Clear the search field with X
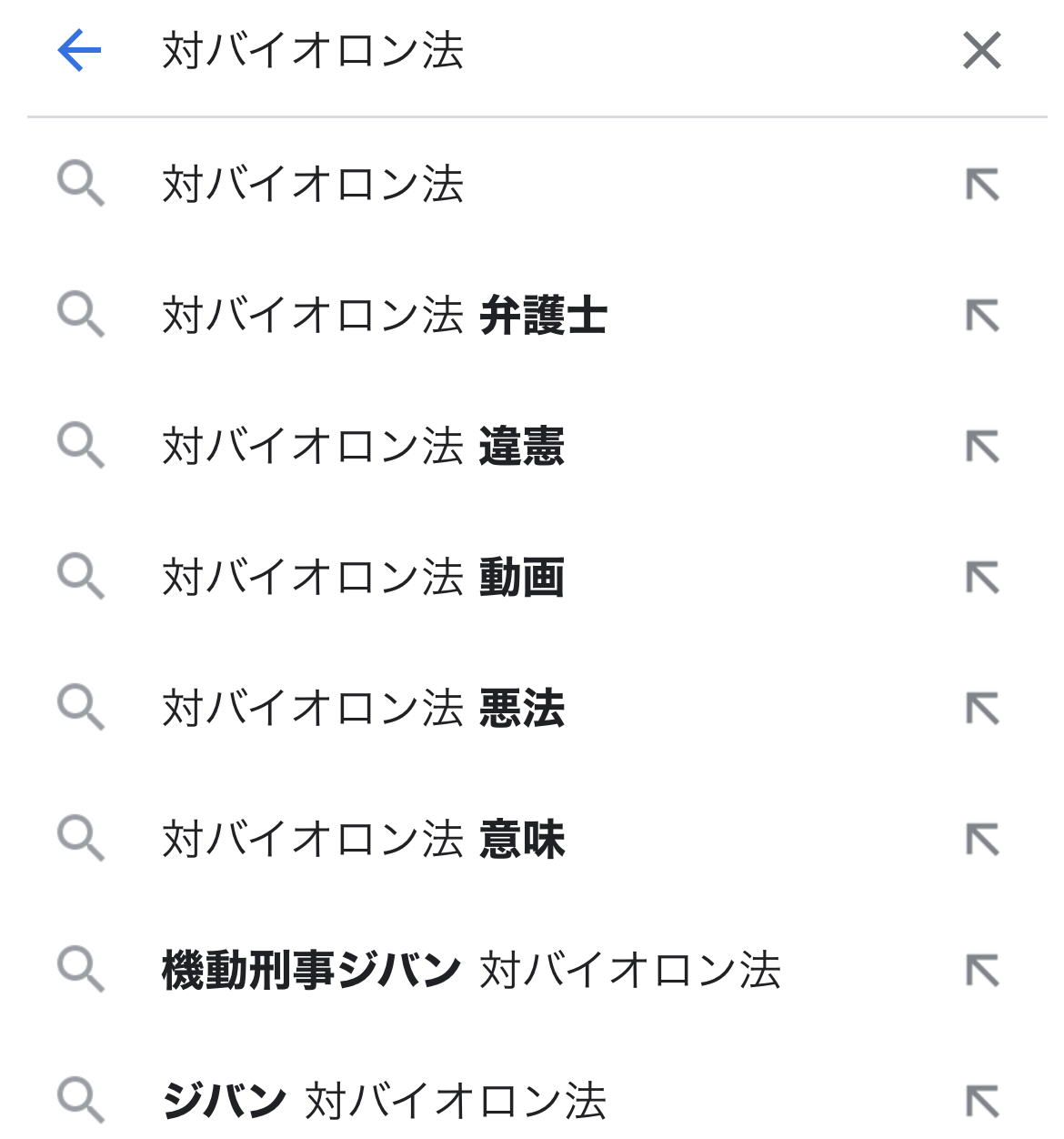Image resolution: width=1064 pixels, height=1139 pixels. pyautogui.click(x=982, y=50)
